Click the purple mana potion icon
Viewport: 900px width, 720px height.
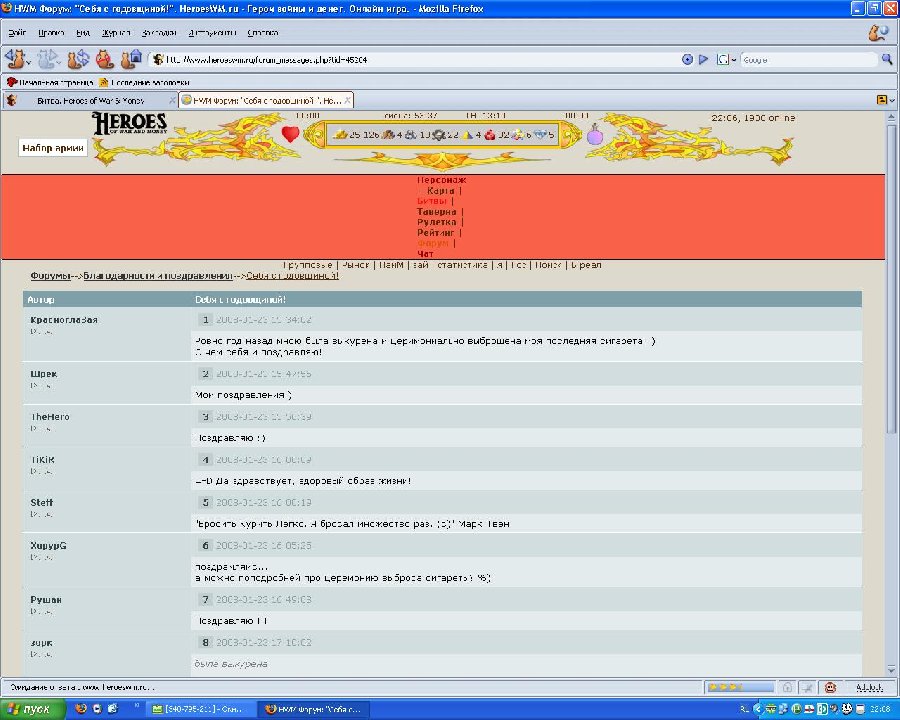point(595,134)
